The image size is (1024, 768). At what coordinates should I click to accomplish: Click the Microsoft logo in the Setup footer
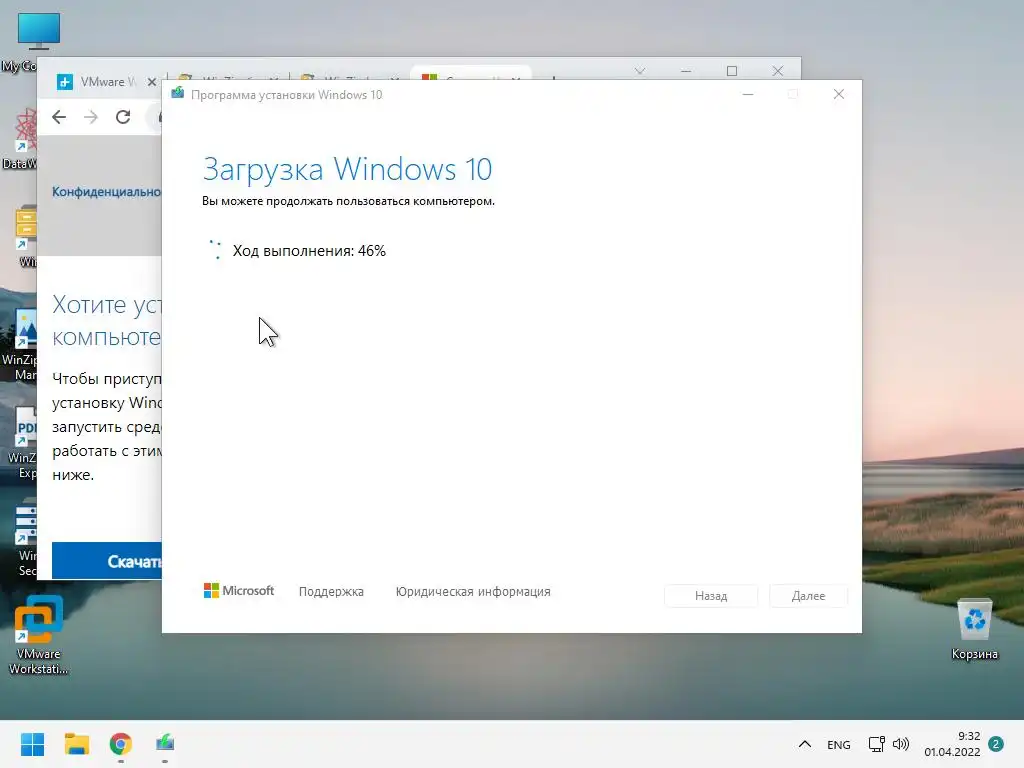[239, 591]
